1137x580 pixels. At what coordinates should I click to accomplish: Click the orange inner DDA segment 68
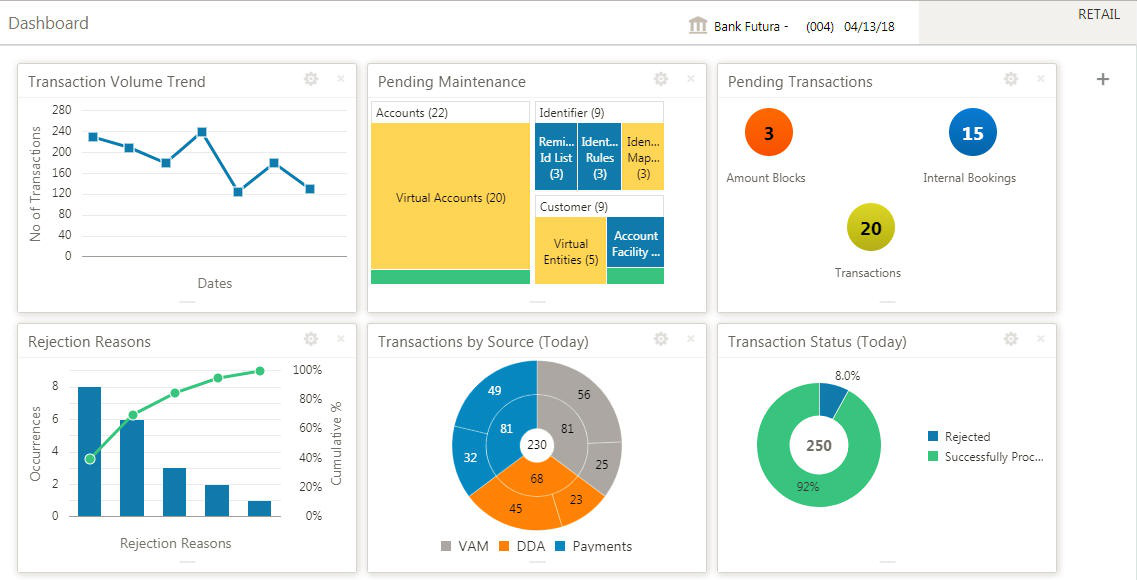[537, 478]
